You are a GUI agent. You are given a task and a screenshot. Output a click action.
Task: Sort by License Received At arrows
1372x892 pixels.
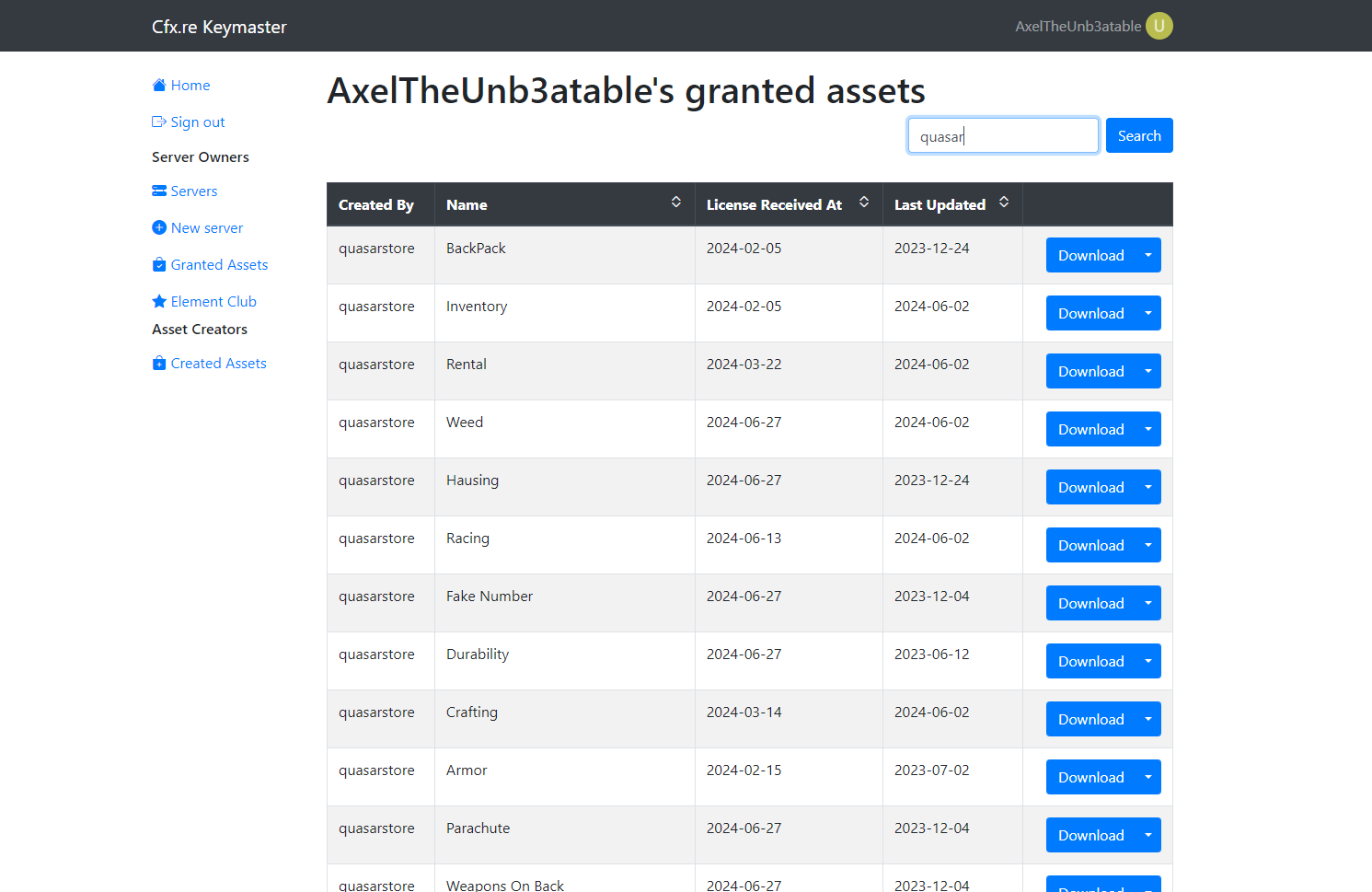[x=864, y=202]
